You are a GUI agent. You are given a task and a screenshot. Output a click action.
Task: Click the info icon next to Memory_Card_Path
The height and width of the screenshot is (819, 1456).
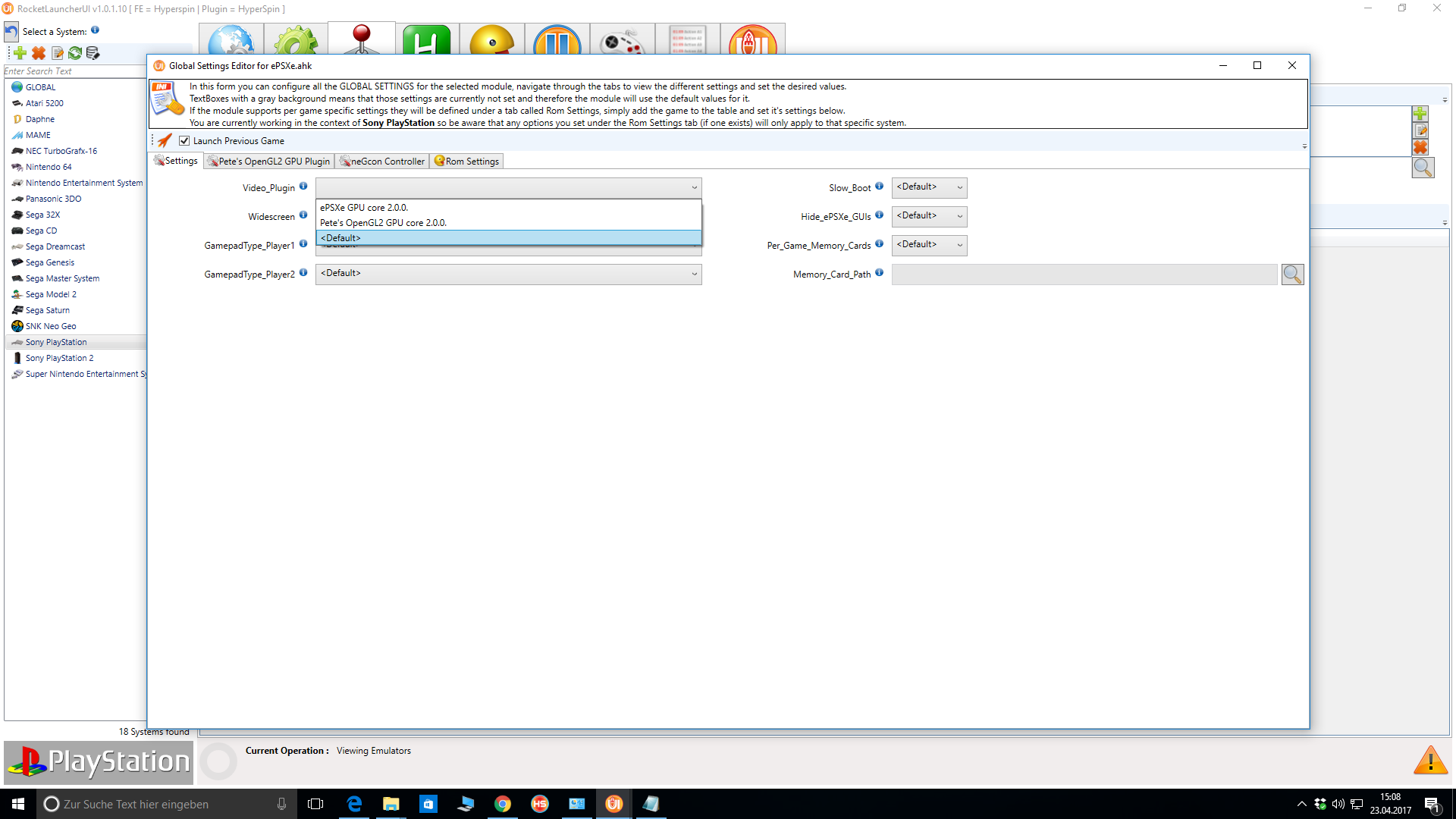pos(880,273)
